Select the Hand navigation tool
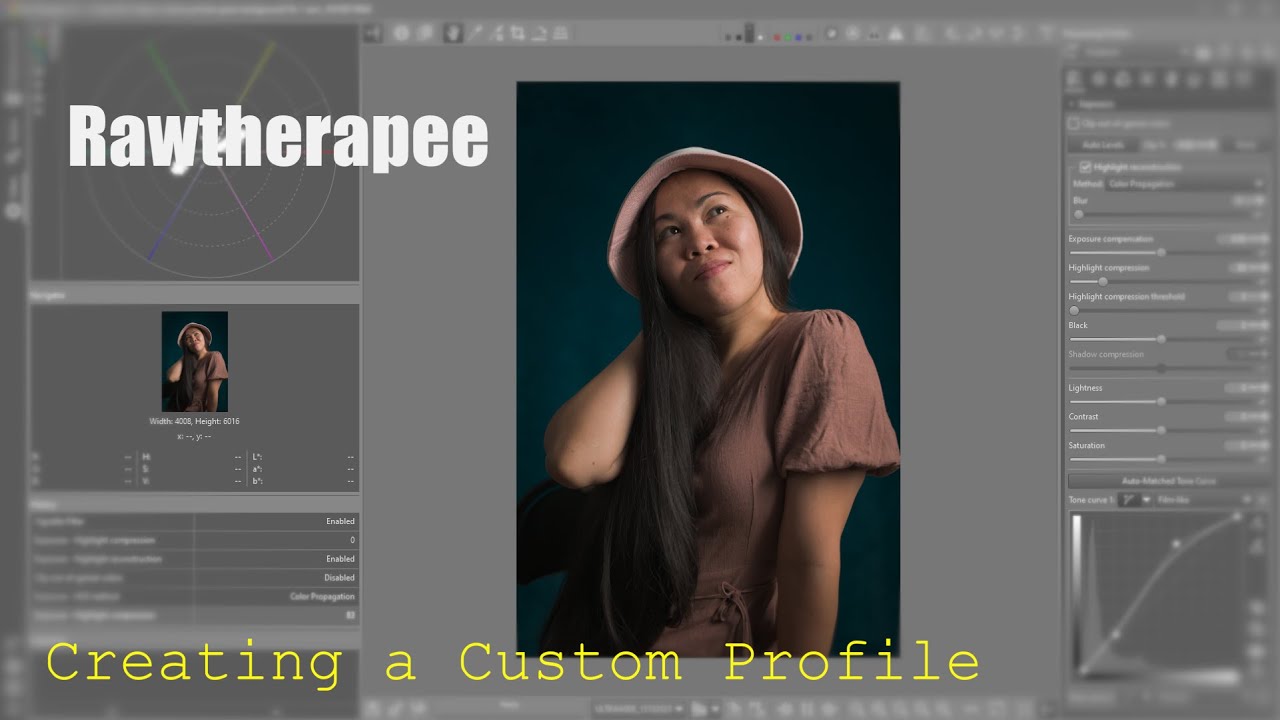Screen dimensions: 1280x720 pos(453,33)
